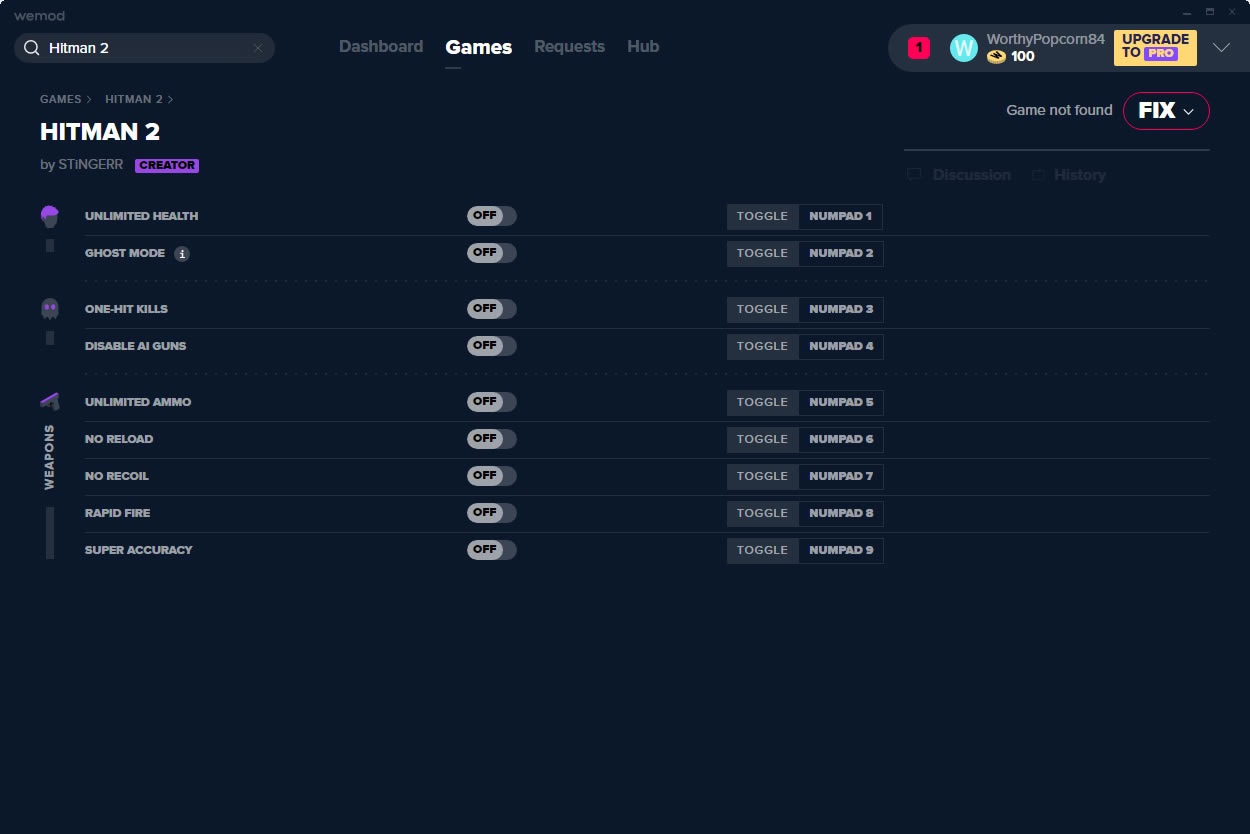
Task: Click the ghost enemies category icon
Action: click(50, 309)
